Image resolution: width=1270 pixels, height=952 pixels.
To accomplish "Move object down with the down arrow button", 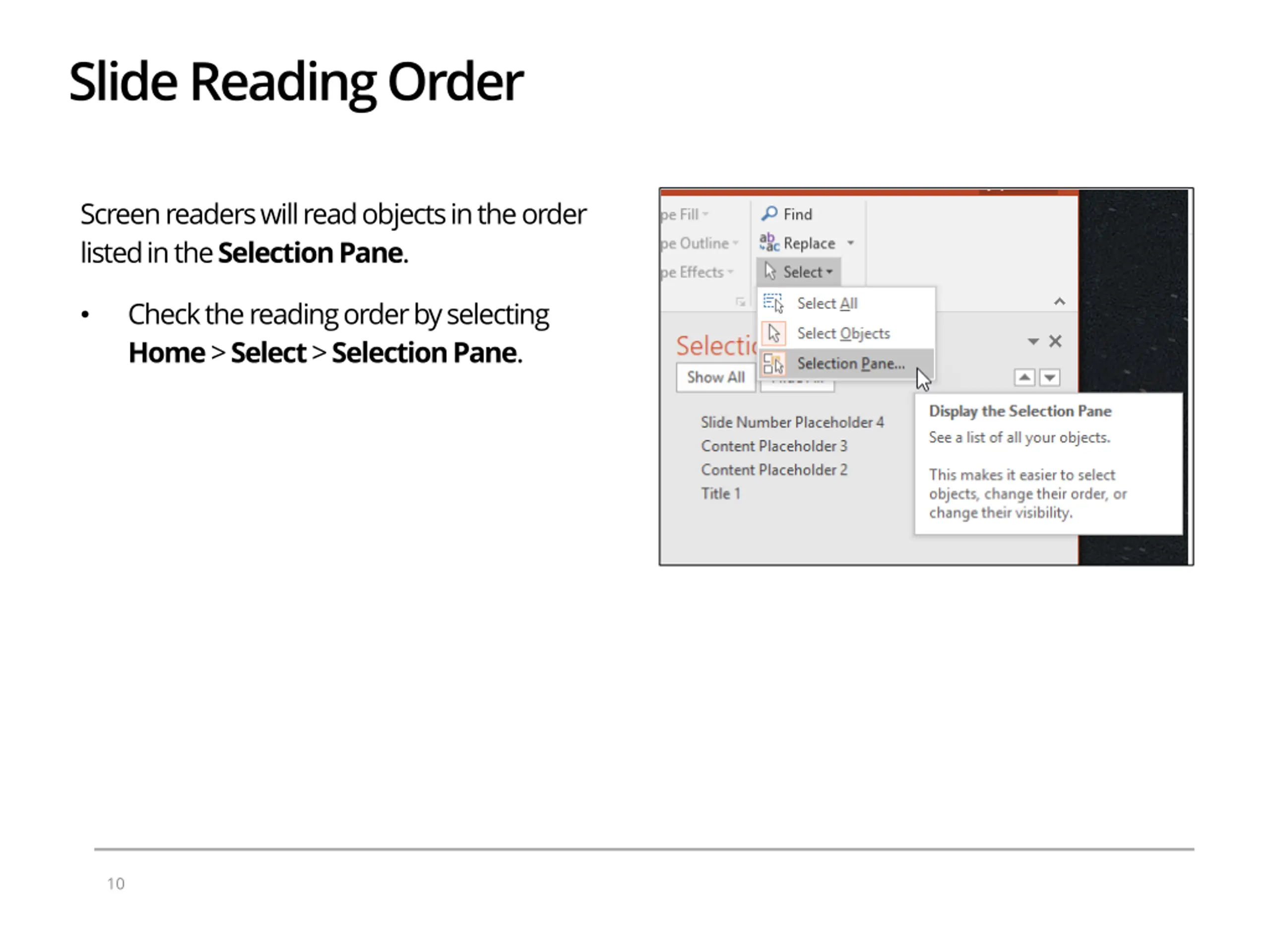I will [x=1050, y=378].
